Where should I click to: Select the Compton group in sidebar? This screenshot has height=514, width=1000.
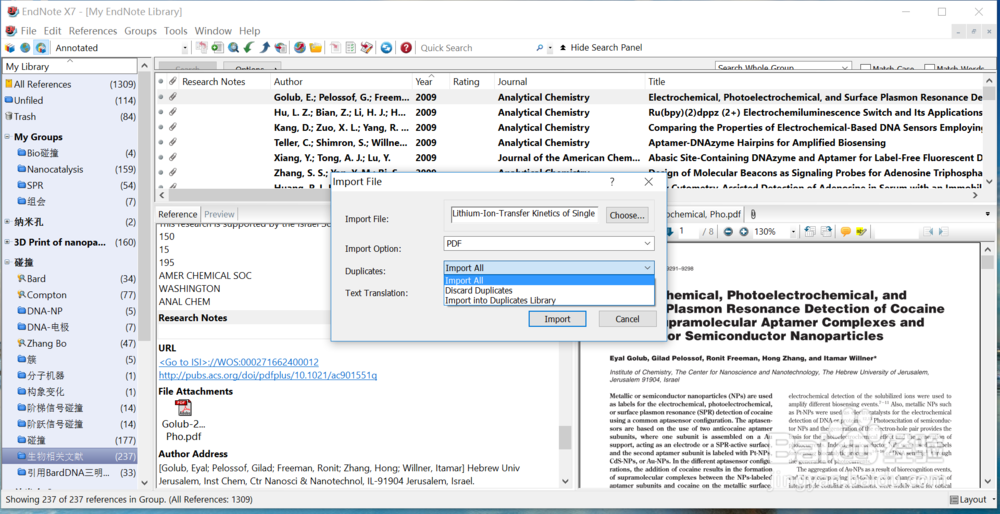[x=47, y=295]
